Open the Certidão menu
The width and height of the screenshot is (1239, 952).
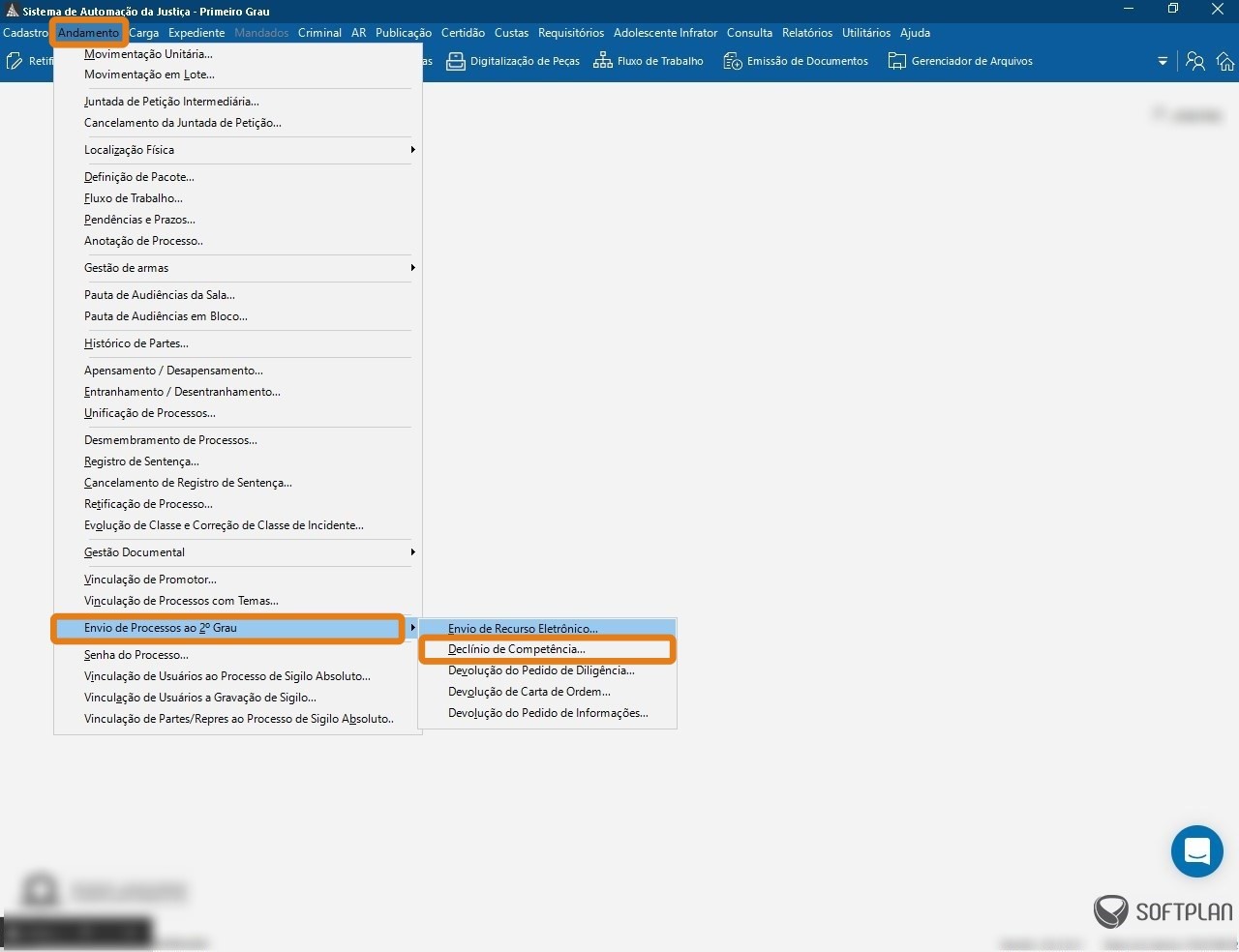pos(463,33)
